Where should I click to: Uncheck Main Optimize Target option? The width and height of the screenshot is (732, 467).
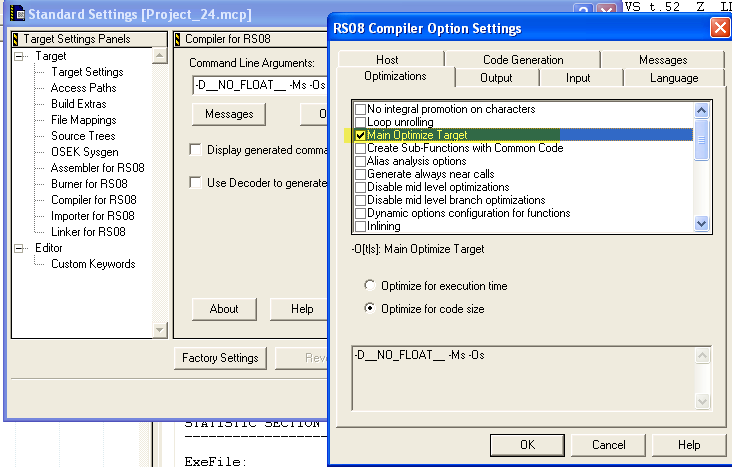tap(360, 135)
